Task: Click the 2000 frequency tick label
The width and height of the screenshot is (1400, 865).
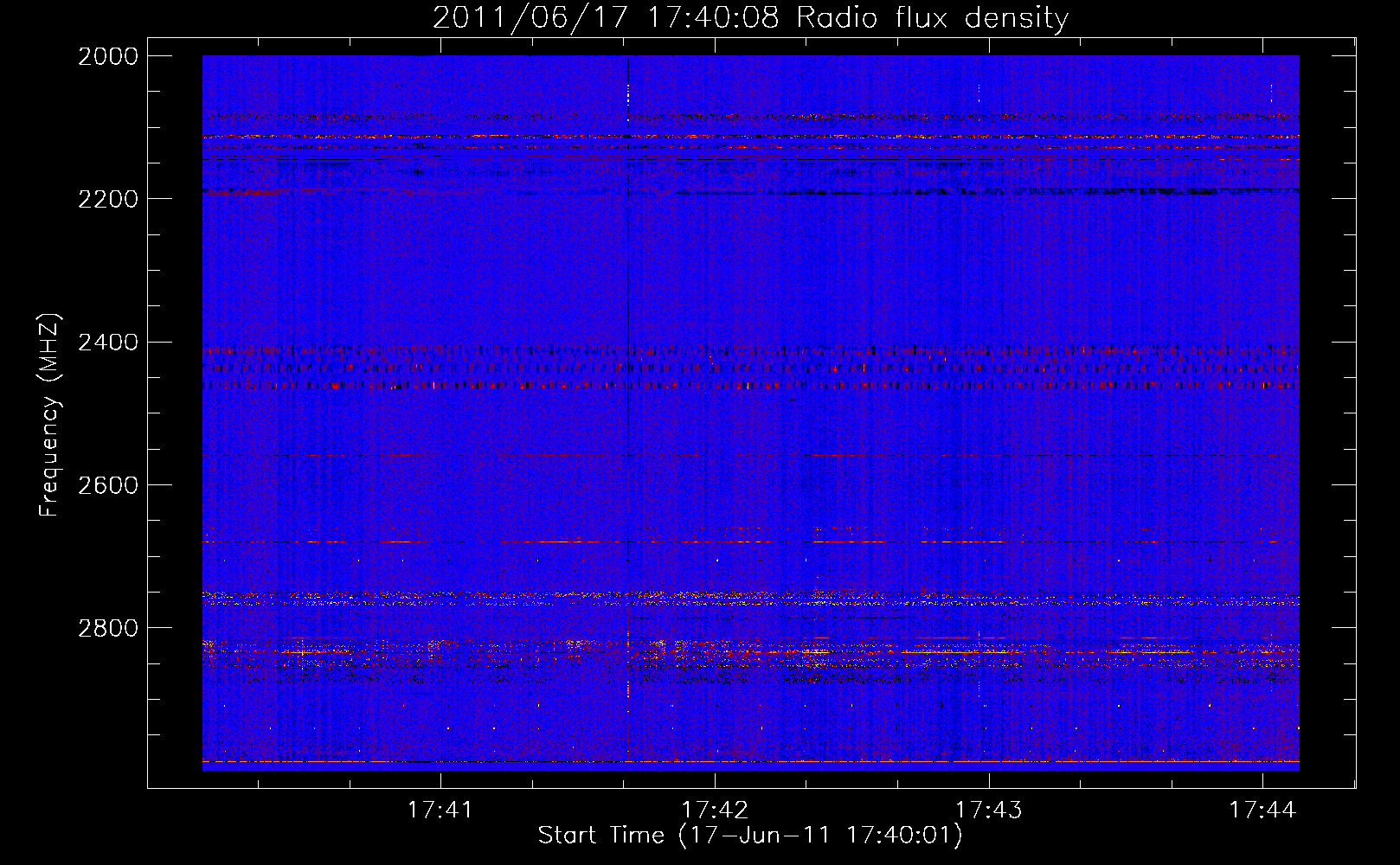Action: 108,56
